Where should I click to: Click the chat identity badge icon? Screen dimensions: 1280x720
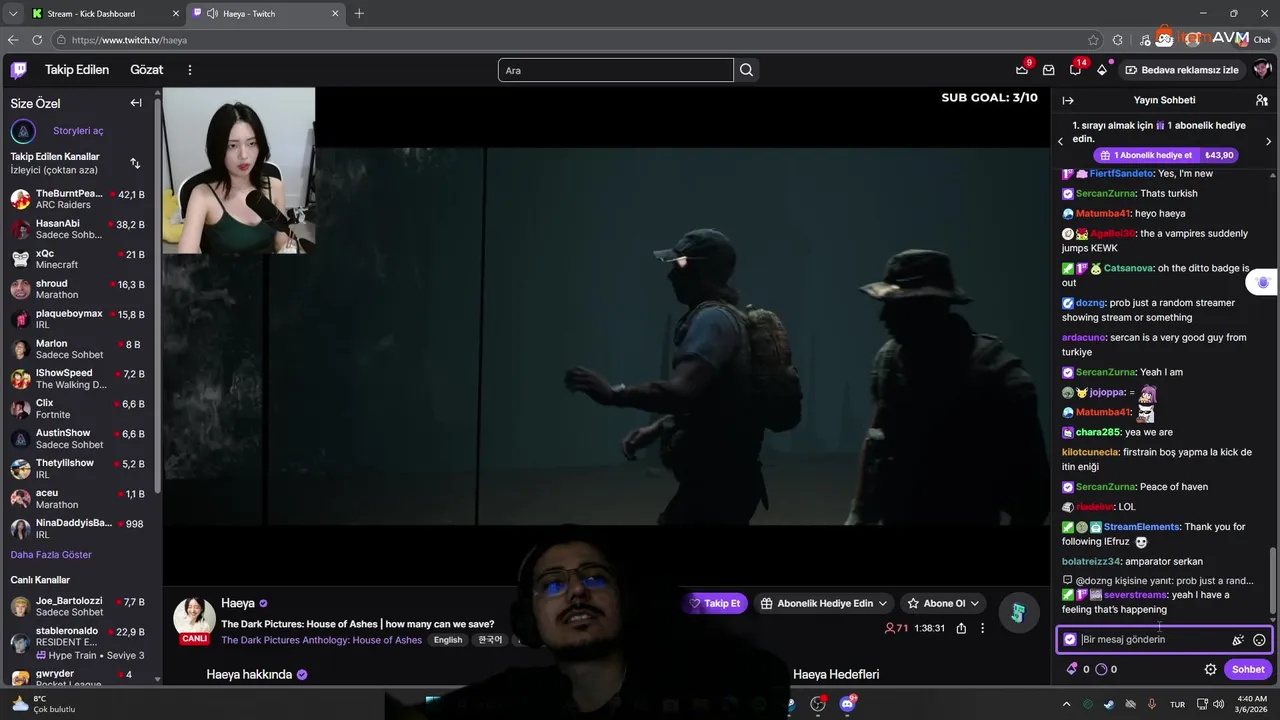tap(1070, 640)
